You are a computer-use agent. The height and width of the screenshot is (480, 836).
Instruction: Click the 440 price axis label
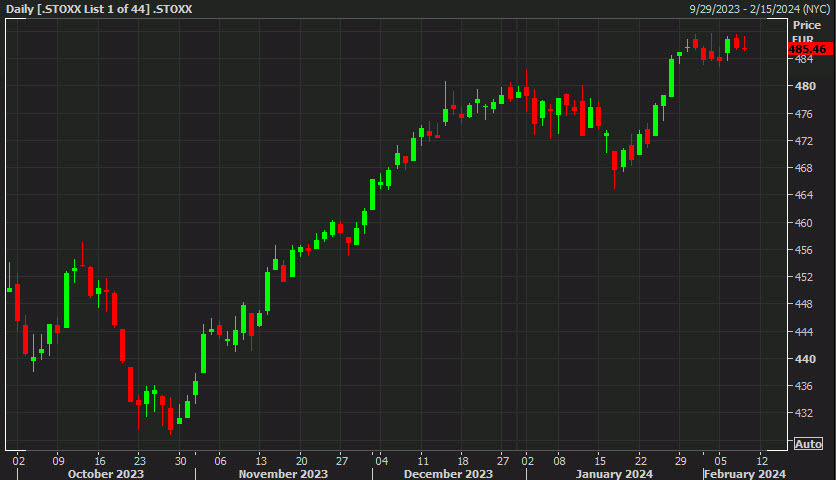pos(805,359)
